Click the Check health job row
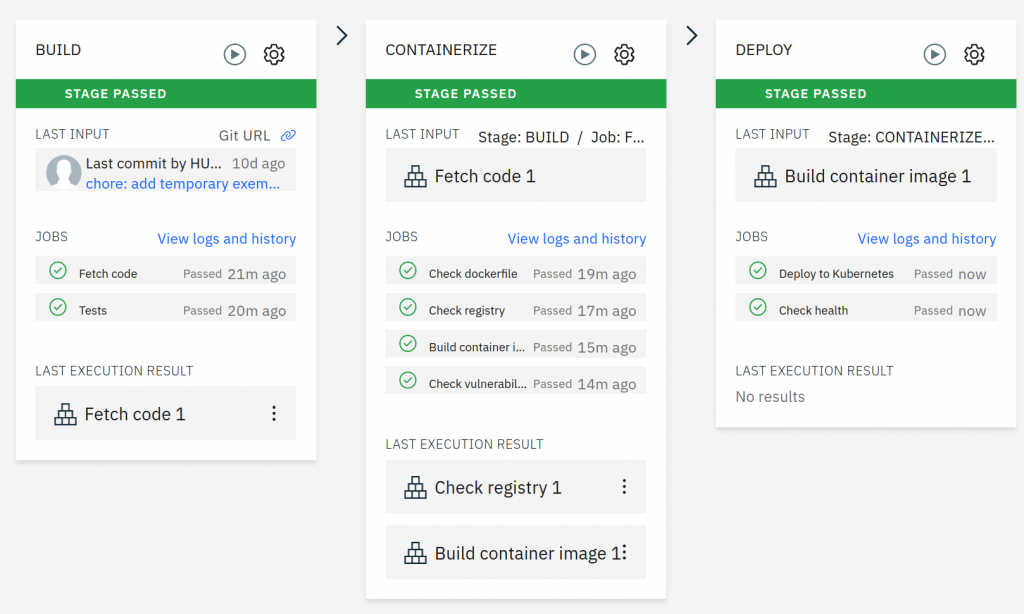Image resolution: width=1024 pixels, height=614 pixels. click(x=813, y=311)
